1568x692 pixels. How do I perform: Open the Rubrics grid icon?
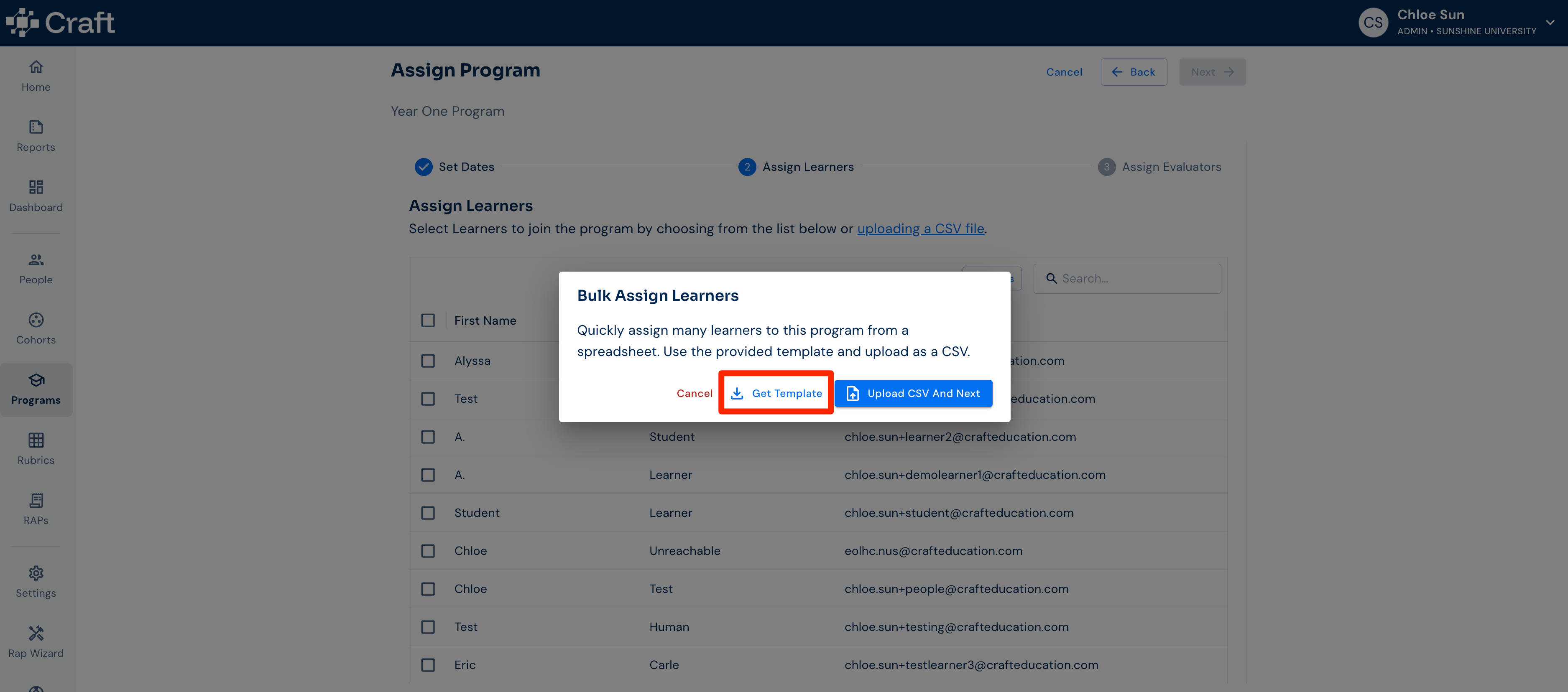pos(36,440)
